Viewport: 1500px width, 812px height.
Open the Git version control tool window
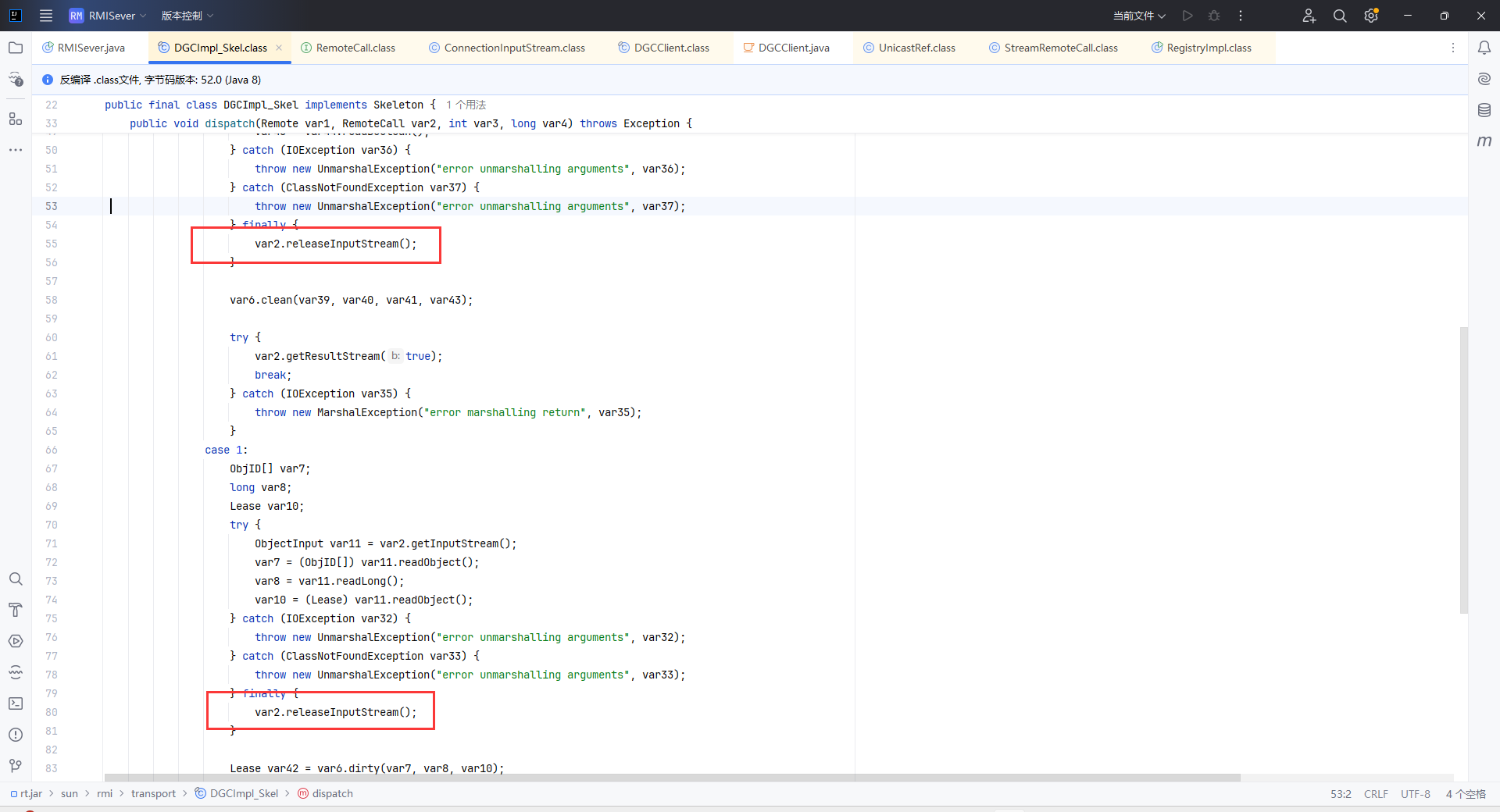tap(16, 766)
